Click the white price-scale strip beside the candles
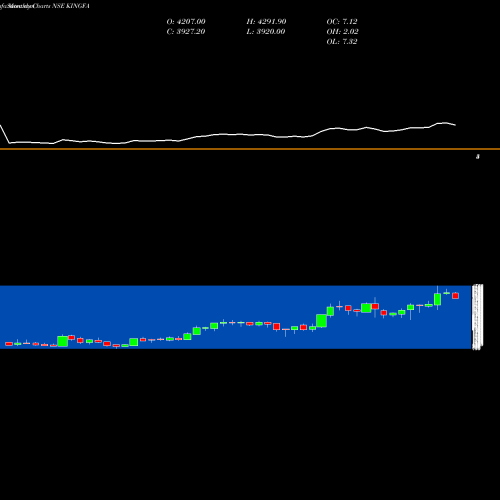The image size is (500, 500). coord(477,317)
